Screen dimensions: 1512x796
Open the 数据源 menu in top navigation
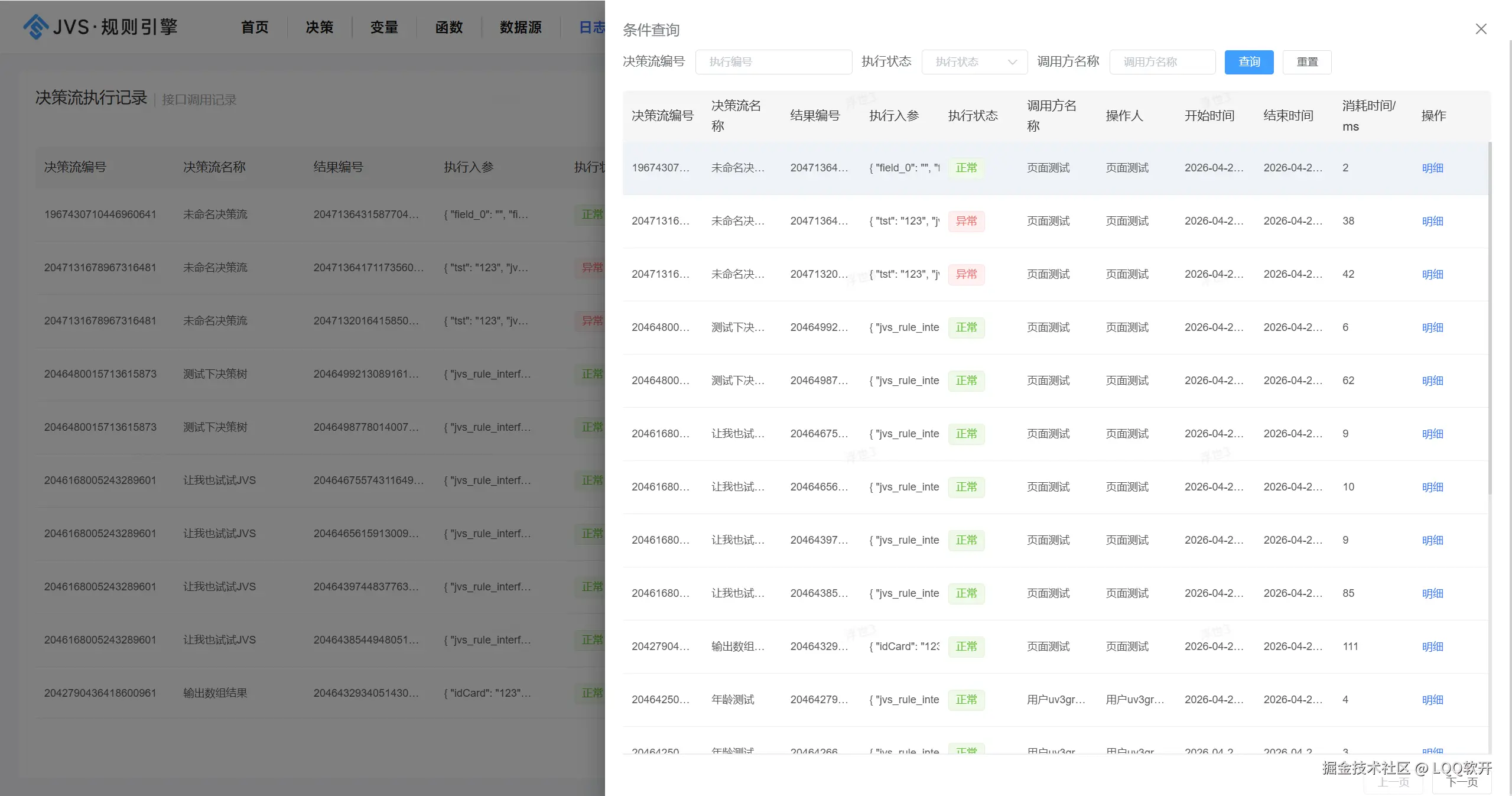520,27
